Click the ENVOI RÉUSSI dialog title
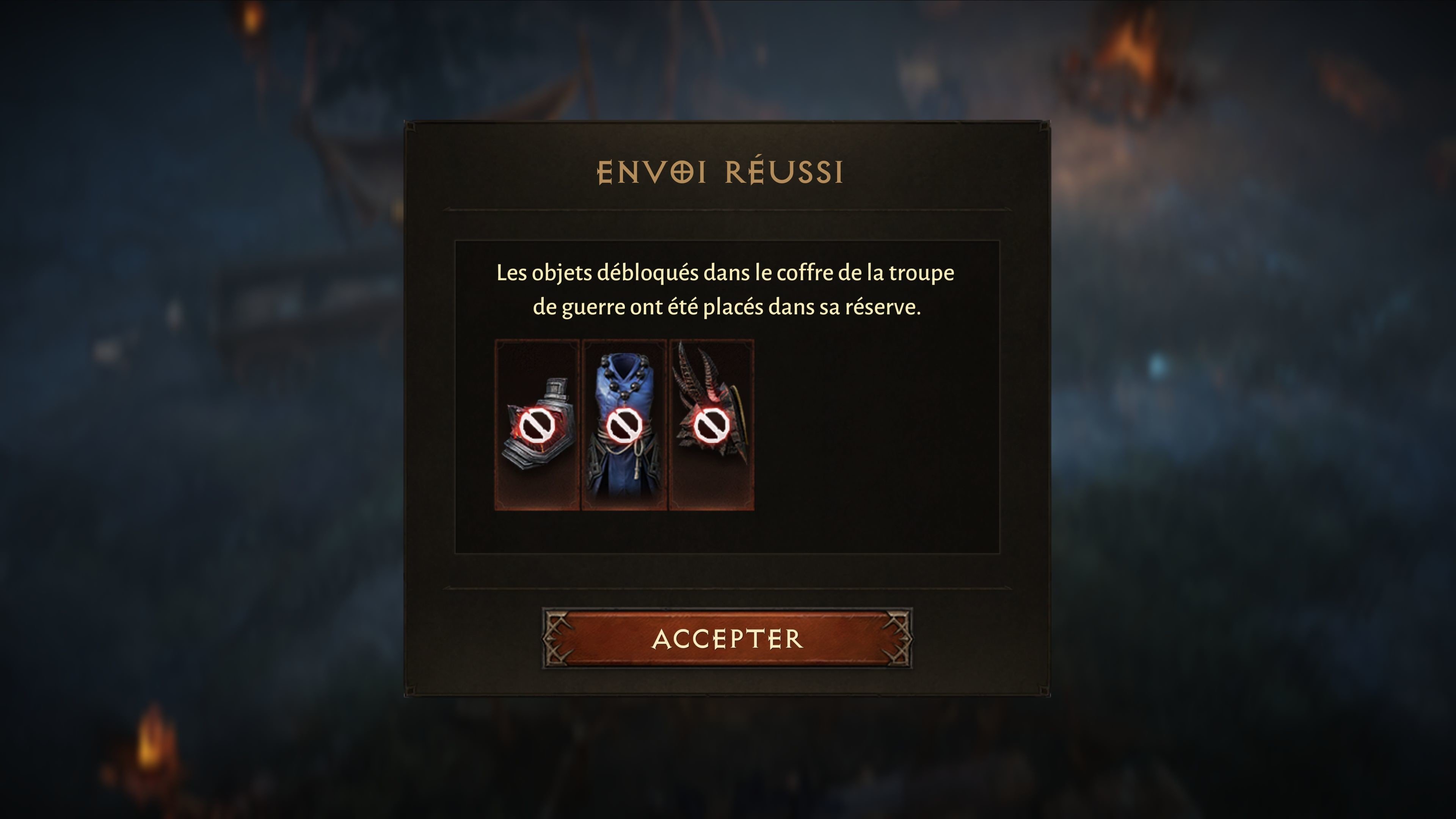 [720, 173]
